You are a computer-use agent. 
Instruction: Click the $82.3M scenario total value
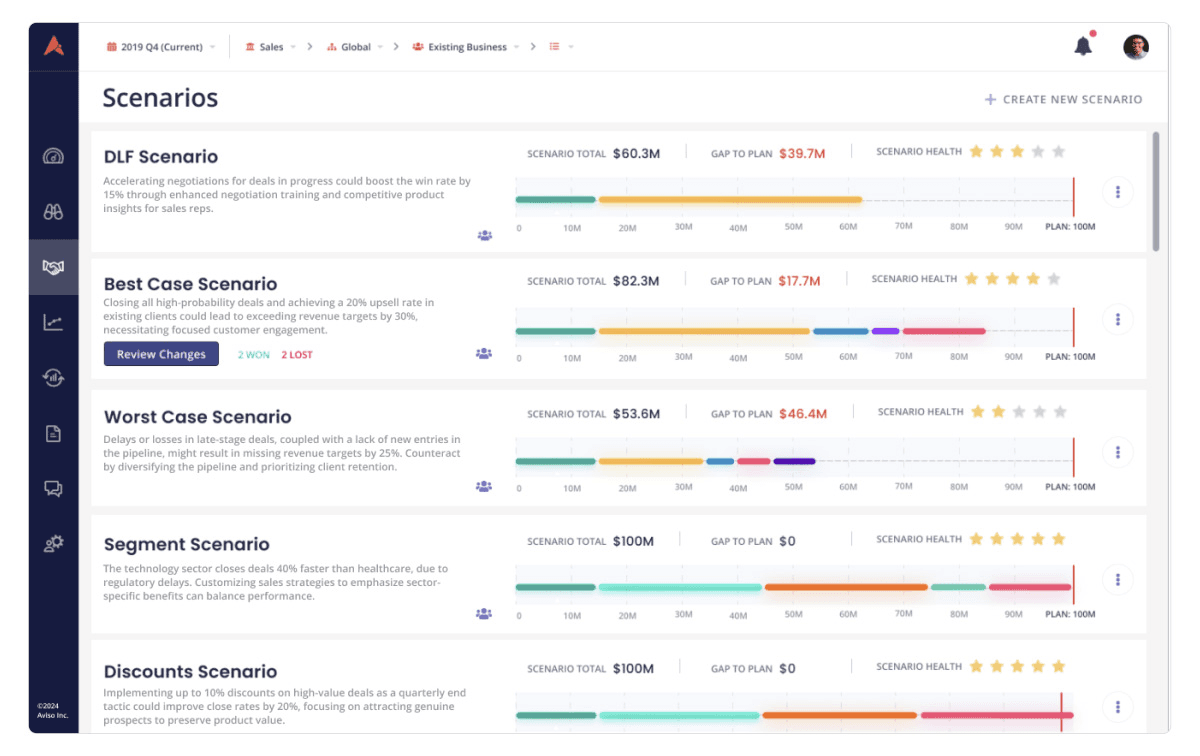coord(636,281)
